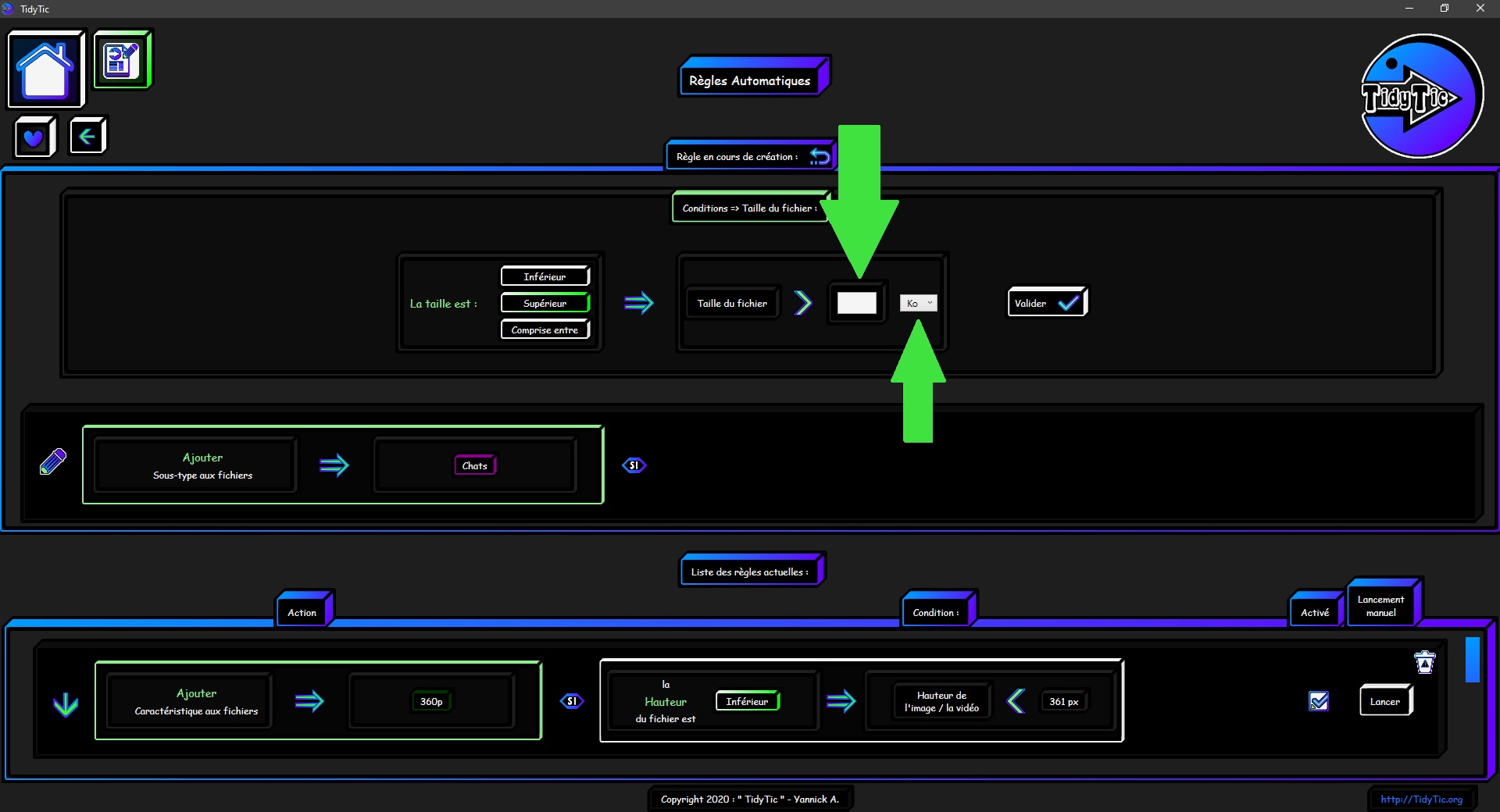
Task: Click the SI badge next to 360p
Action: pos(572,701)
